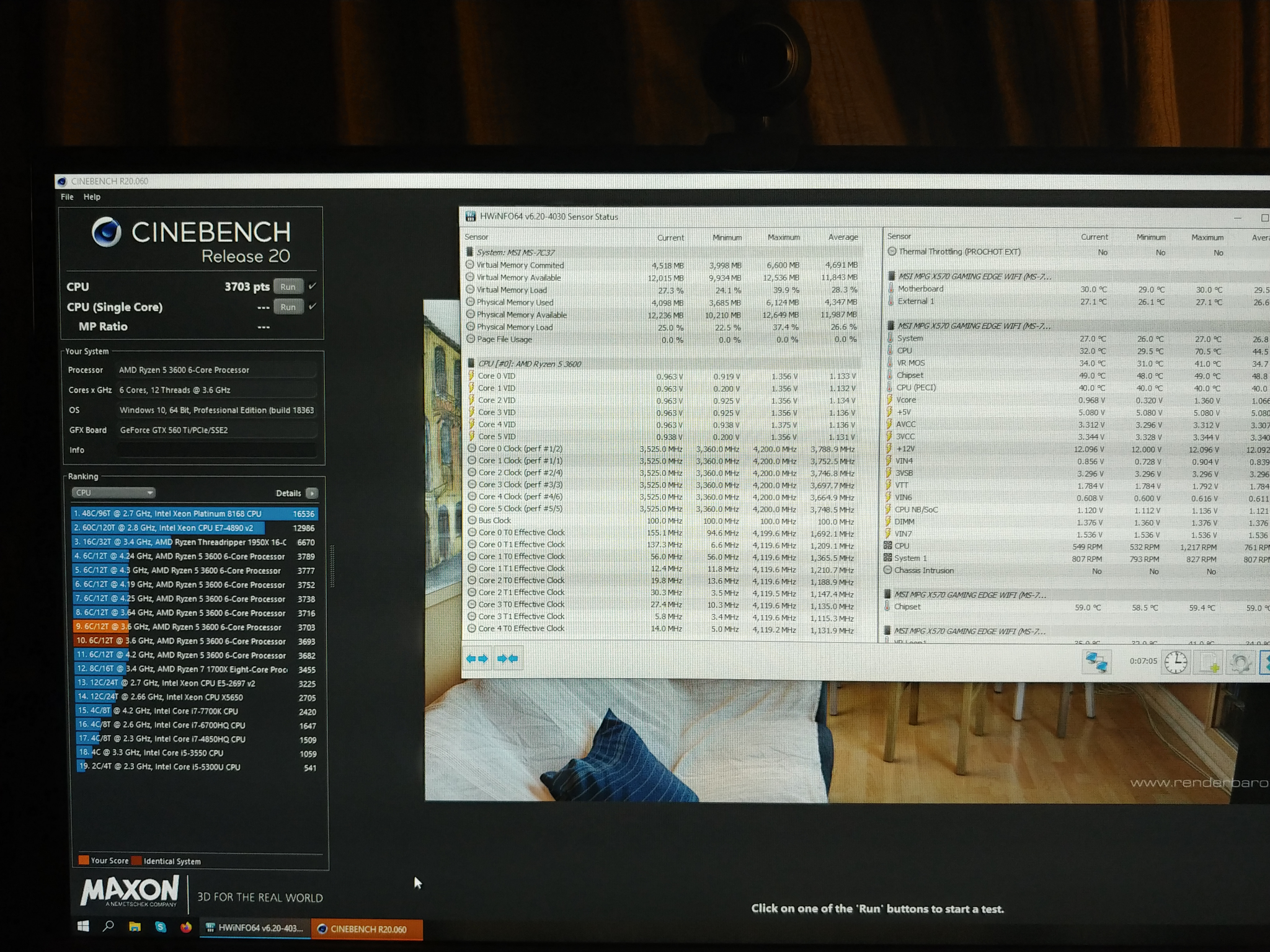The image size is (1270, 952).
Task: Open HWiNFO remote network monitoring icon
Action: [1096, 662]
